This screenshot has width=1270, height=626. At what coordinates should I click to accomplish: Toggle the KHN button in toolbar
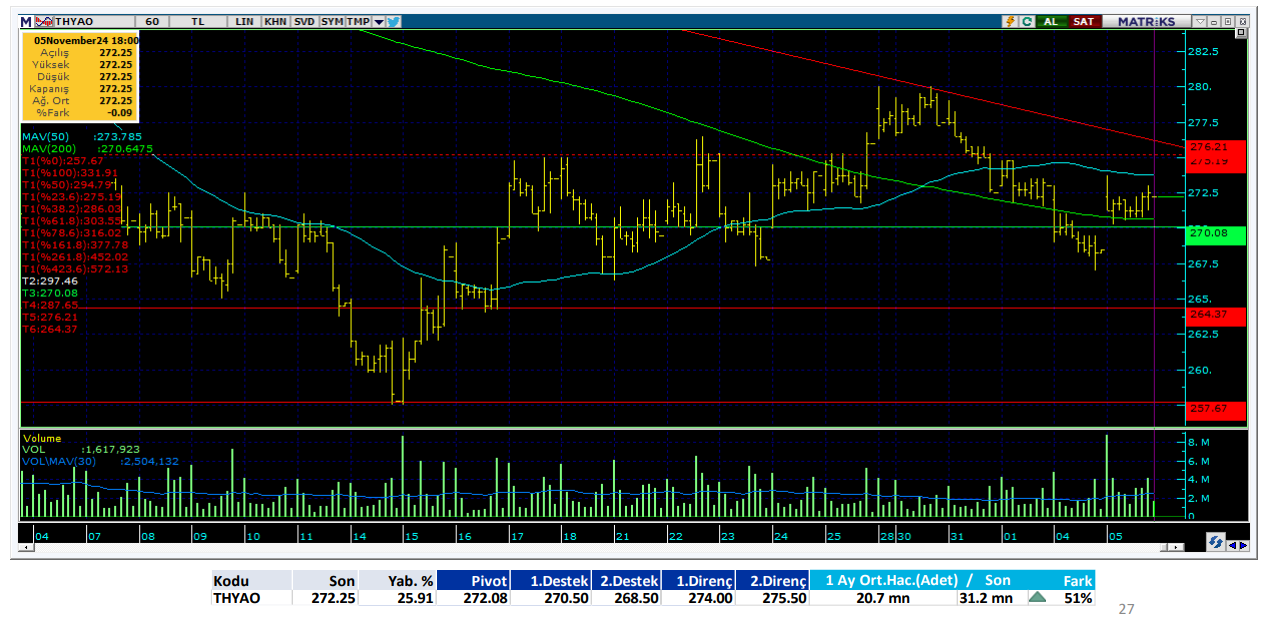pos(275,21)
